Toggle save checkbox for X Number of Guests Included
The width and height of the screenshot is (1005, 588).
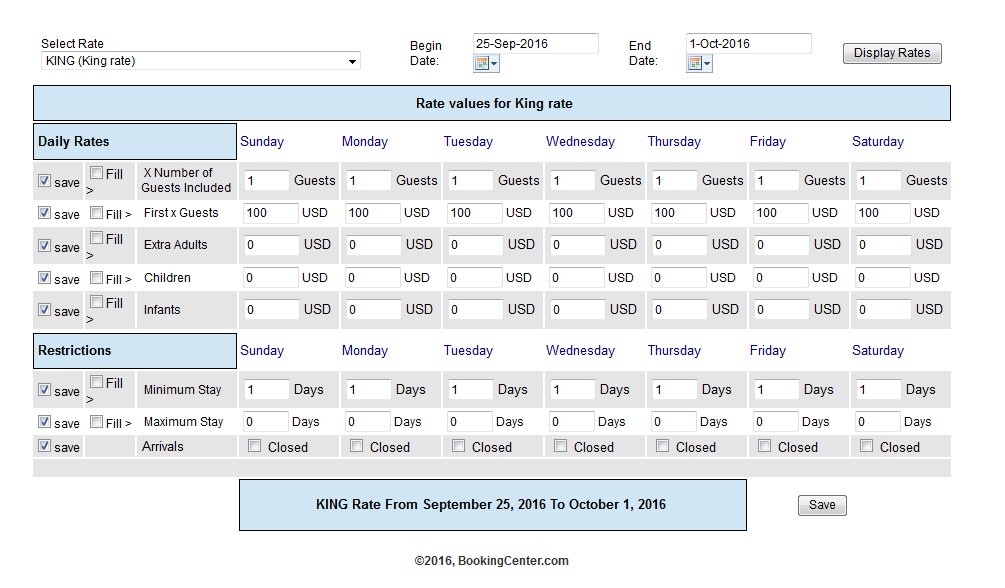tap(44, 180)
